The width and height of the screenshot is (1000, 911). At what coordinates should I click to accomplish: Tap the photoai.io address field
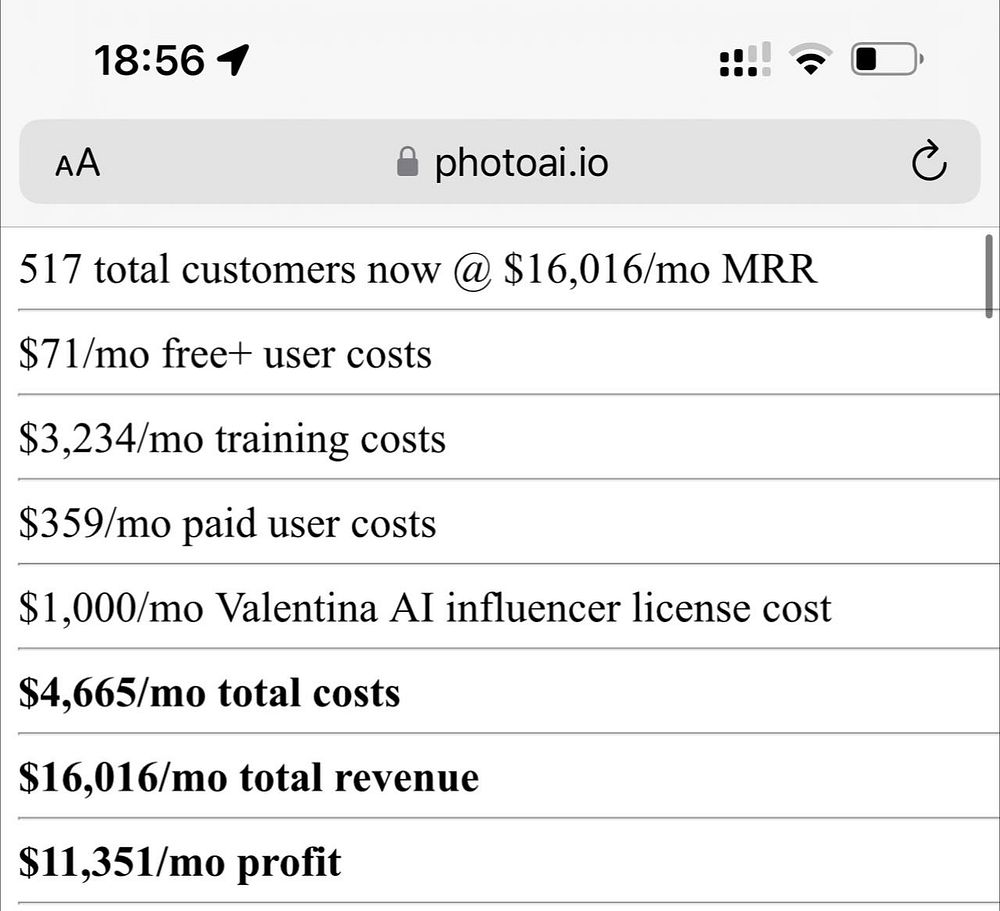520,163
